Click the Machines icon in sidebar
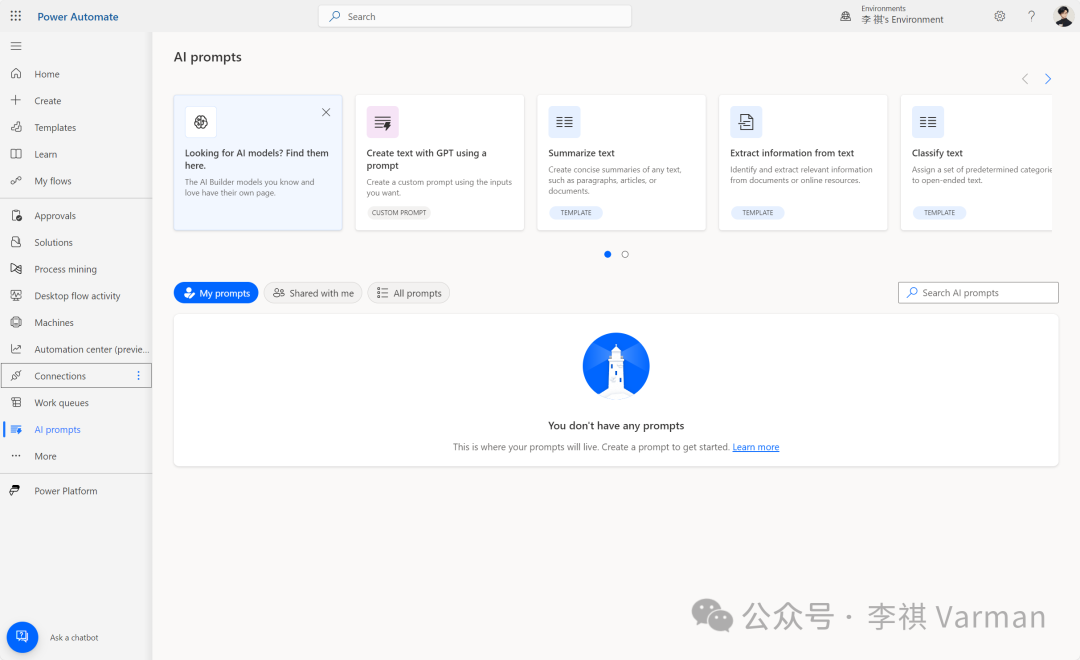1080x660 pixels. tap(16, 322)
